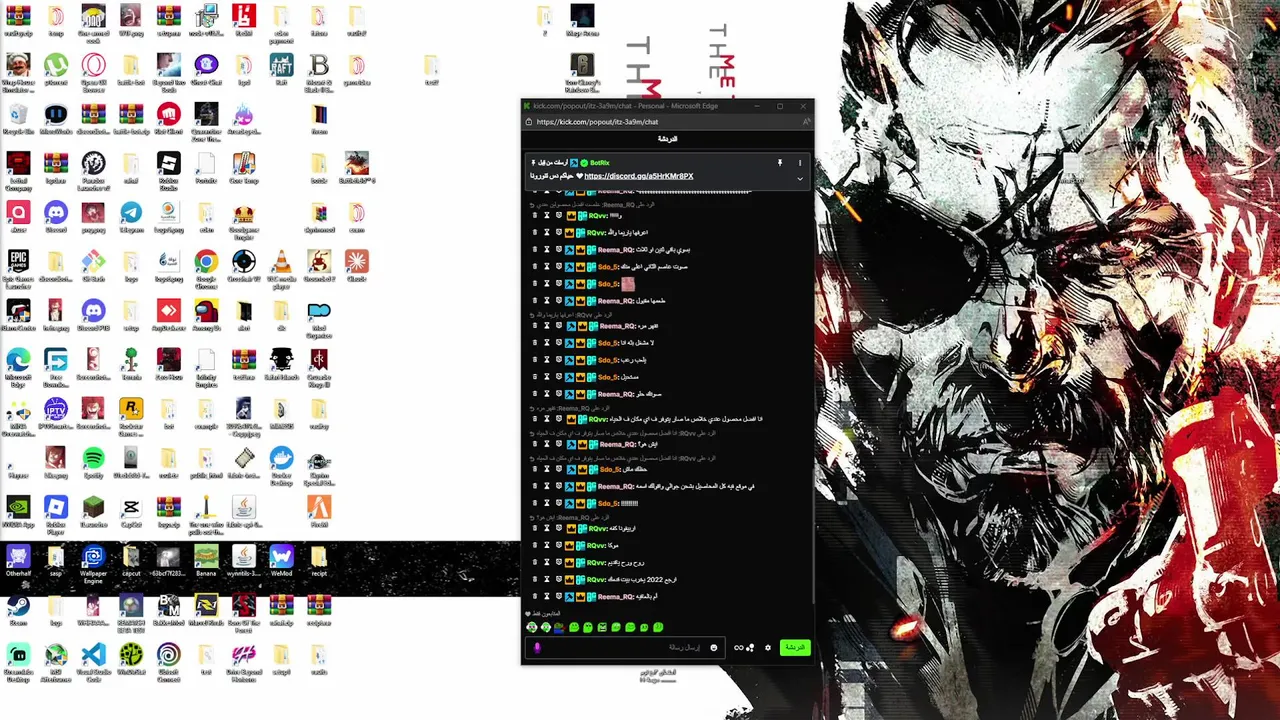Unpin the BotRix pinned message with pin icon
The height and width of the screenshot is (720, 1280).
point(780,162)
